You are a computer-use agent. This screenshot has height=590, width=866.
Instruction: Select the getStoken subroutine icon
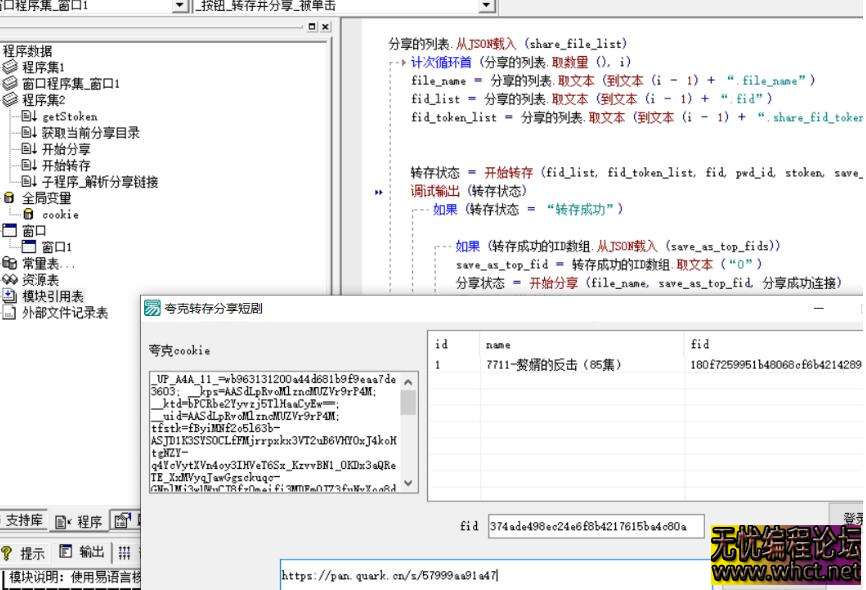click(x=27, y=116)
